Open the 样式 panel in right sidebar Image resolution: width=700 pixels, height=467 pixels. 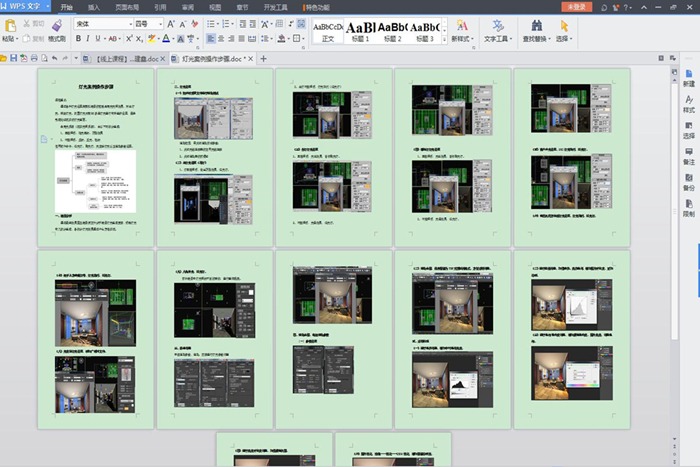tap(689, 104)
